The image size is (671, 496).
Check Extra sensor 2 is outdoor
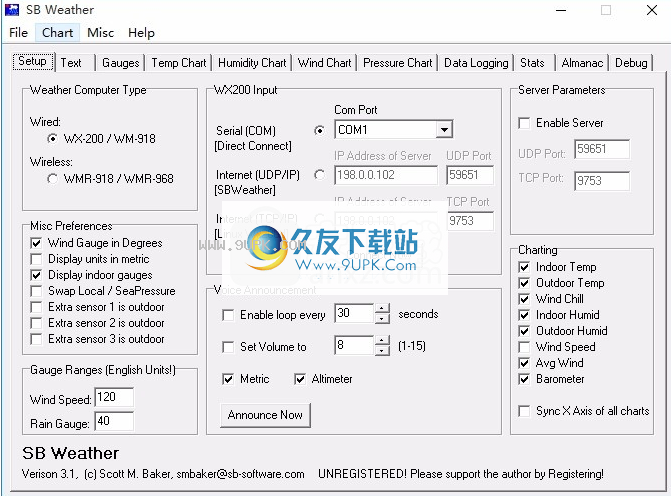click(36, 323)
